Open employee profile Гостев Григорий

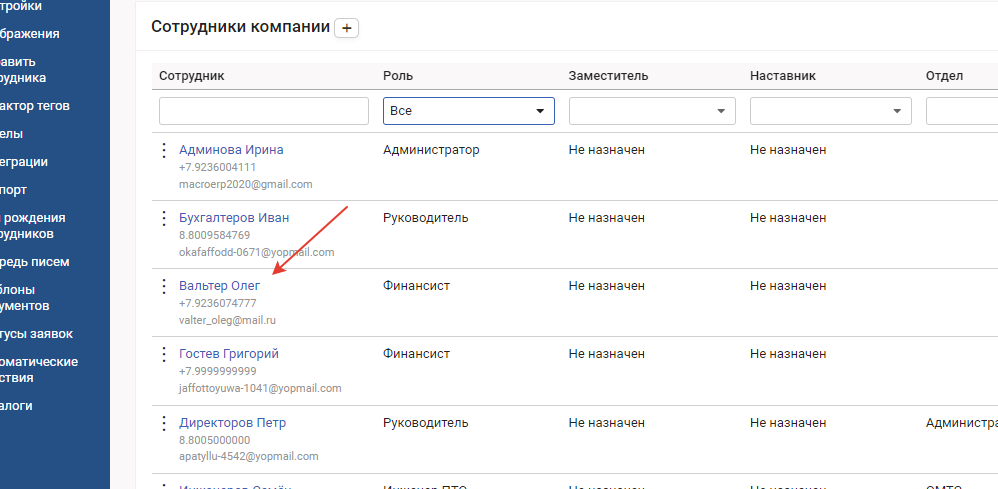[x=228, y=354]
